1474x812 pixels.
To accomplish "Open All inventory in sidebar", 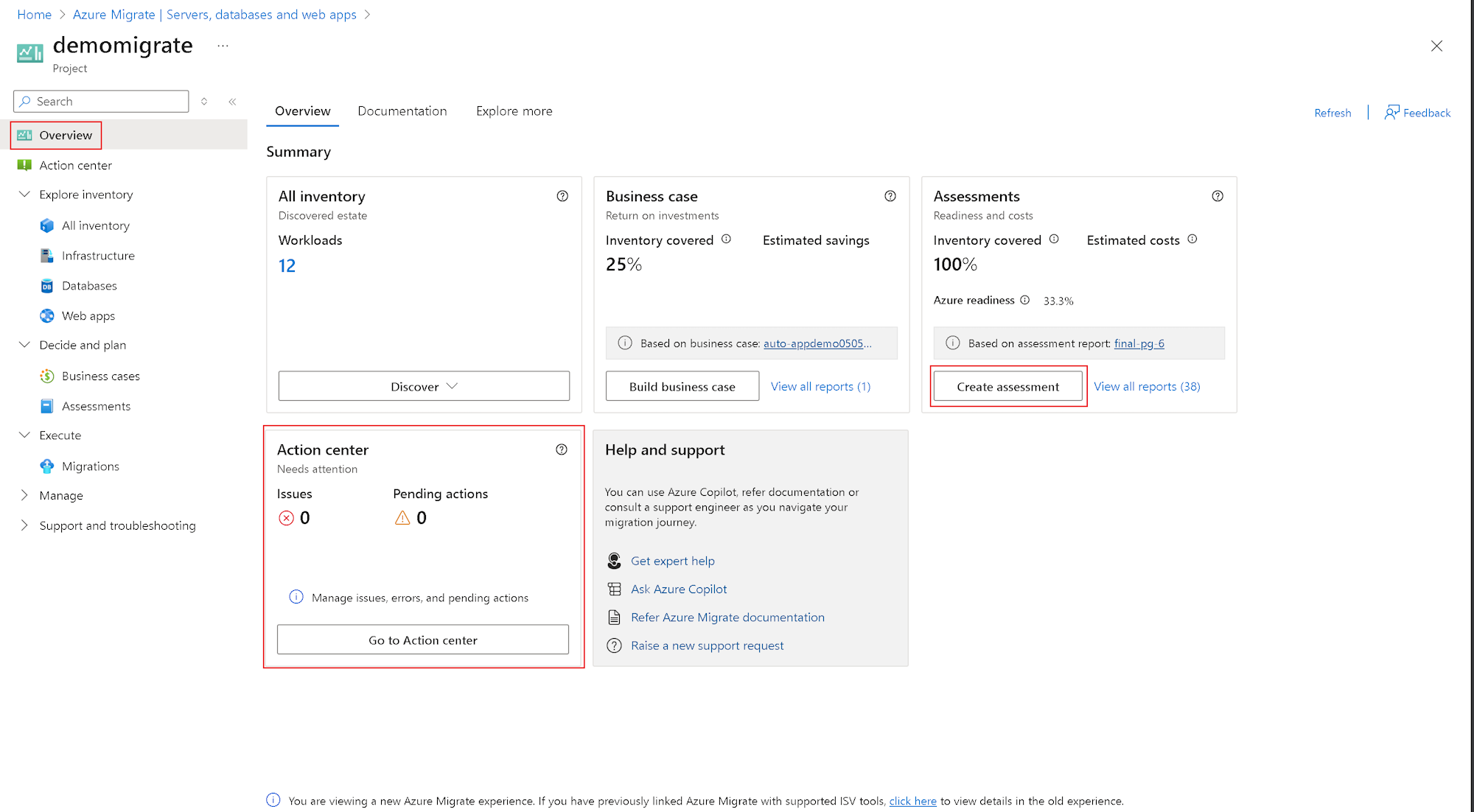I will [x=95, y=225].
